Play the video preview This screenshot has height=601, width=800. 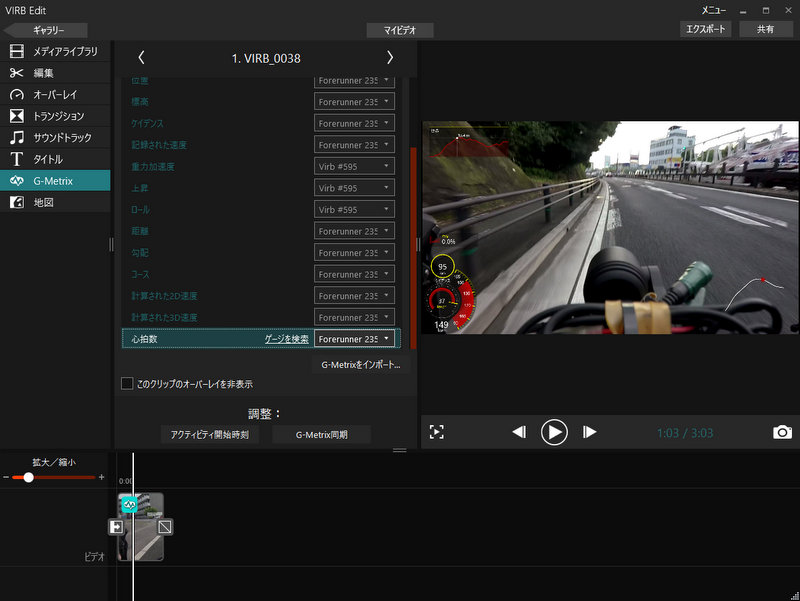pos(554,432)
